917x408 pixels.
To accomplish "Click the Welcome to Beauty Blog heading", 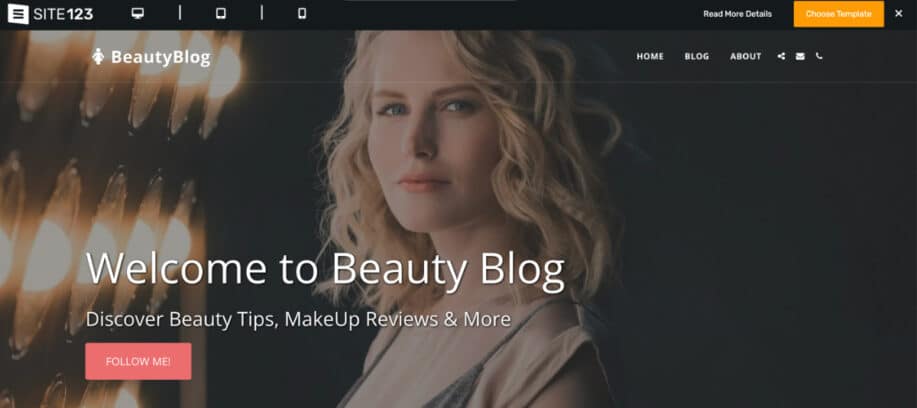I will (x=326, y=269).
